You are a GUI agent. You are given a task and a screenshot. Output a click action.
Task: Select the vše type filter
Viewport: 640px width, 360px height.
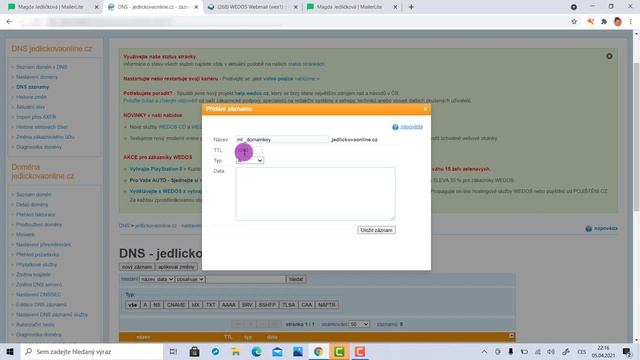pyautogui.click(x=133, y=305)
